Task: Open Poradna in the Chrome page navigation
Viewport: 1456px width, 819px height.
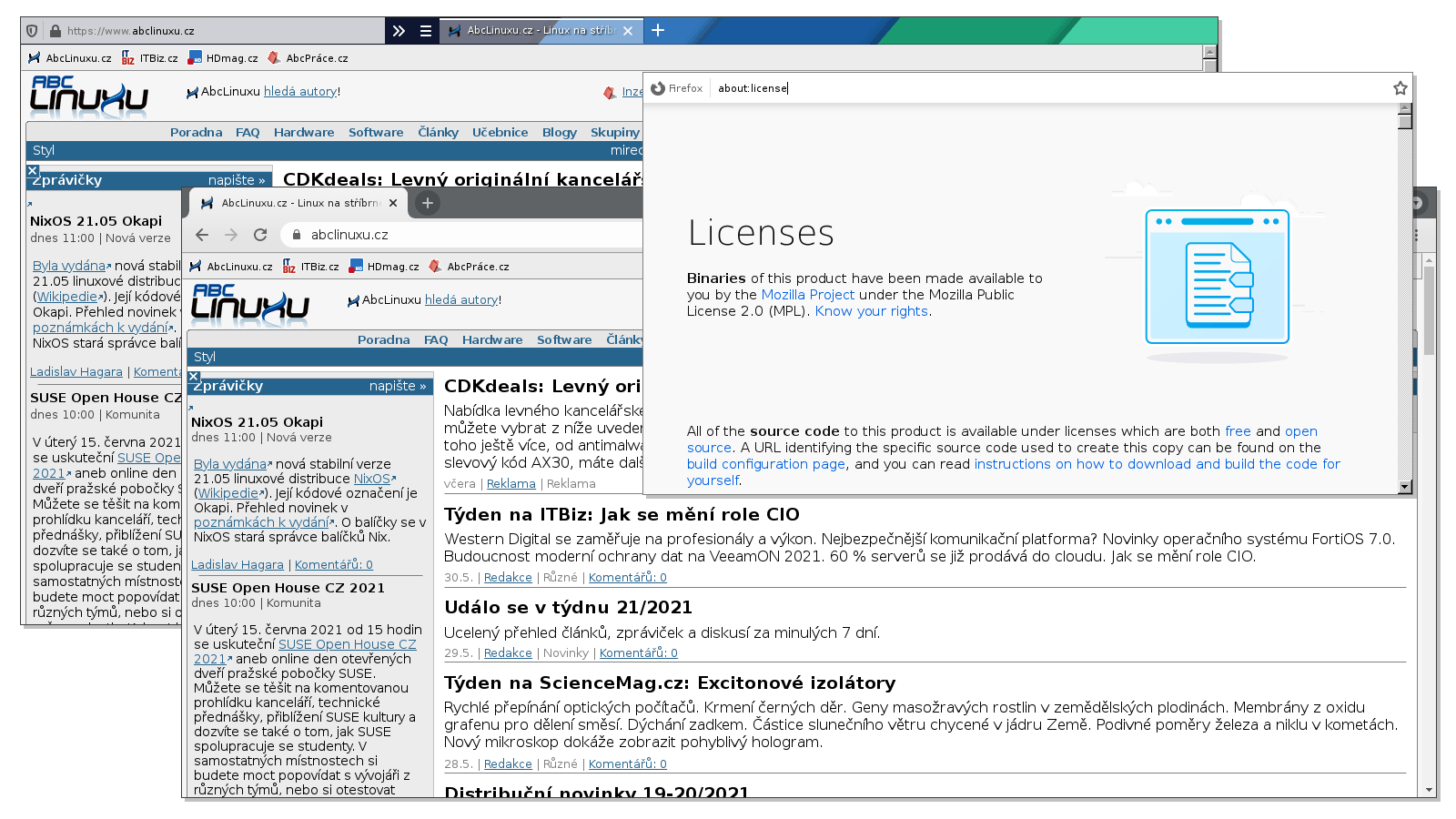Action: pyautogui.click(x=384, y=340)
